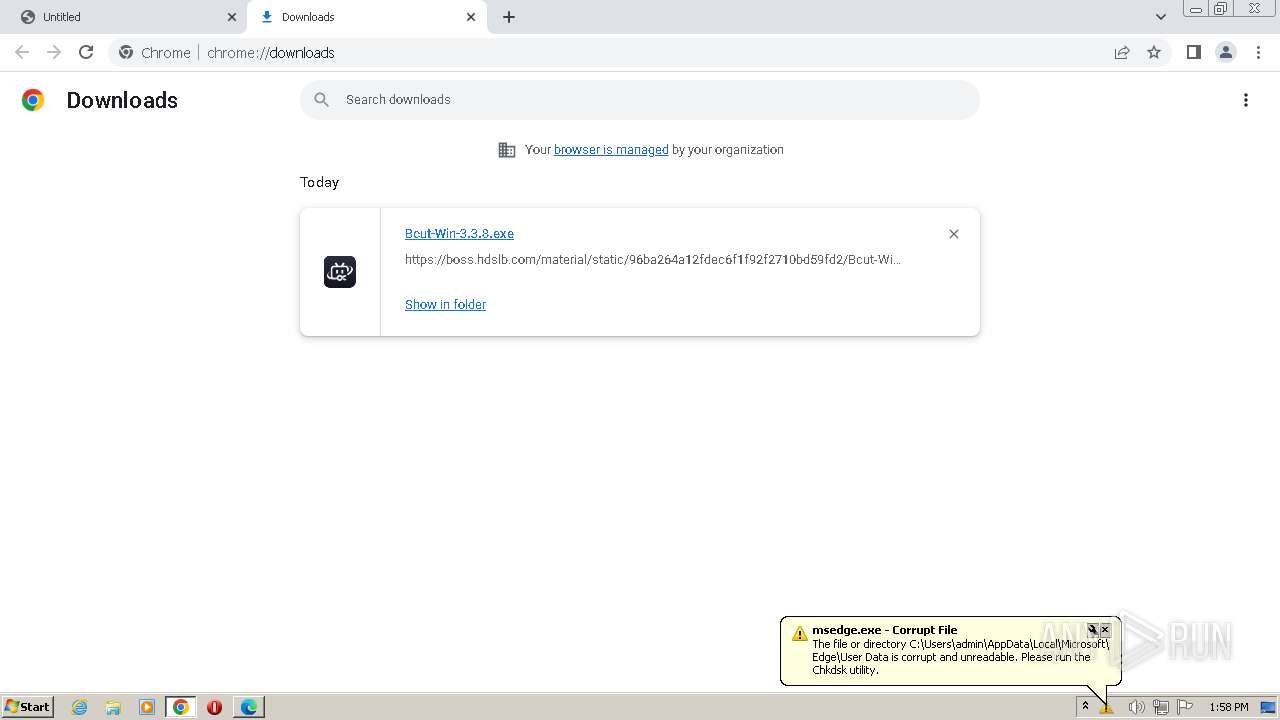Screen dimensions: 1280x720
Task: Click the search magnifier icon
Action: pyautogui.click(x=321, y=100)
